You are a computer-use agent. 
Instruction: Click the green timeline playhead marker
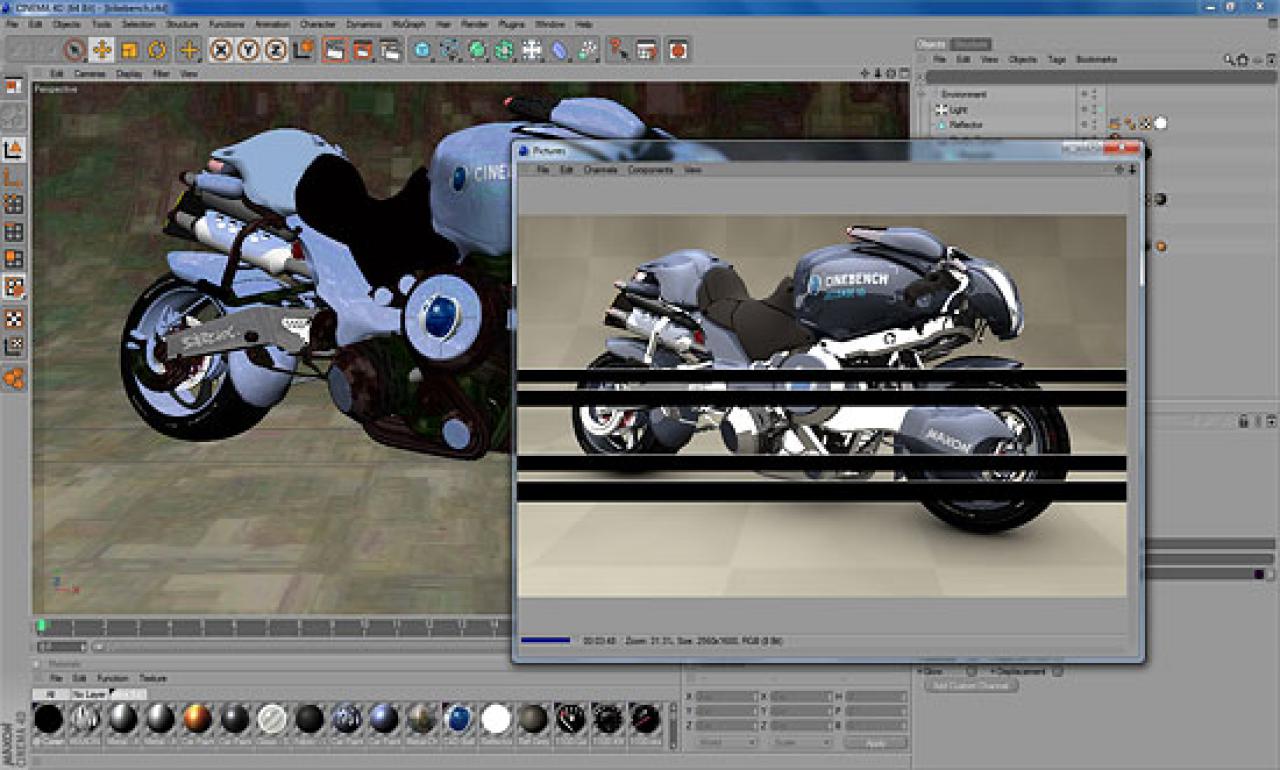coord(41,625)
